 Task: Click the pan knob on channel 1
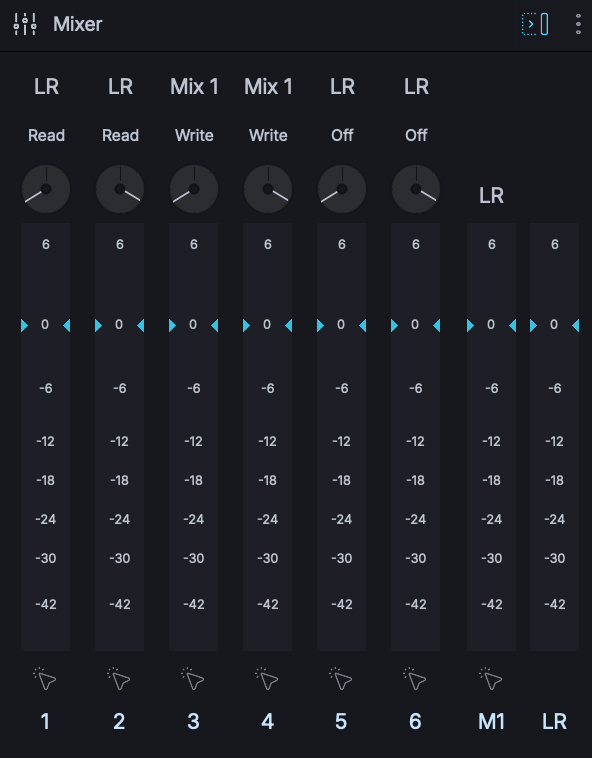tap(46, 189)
